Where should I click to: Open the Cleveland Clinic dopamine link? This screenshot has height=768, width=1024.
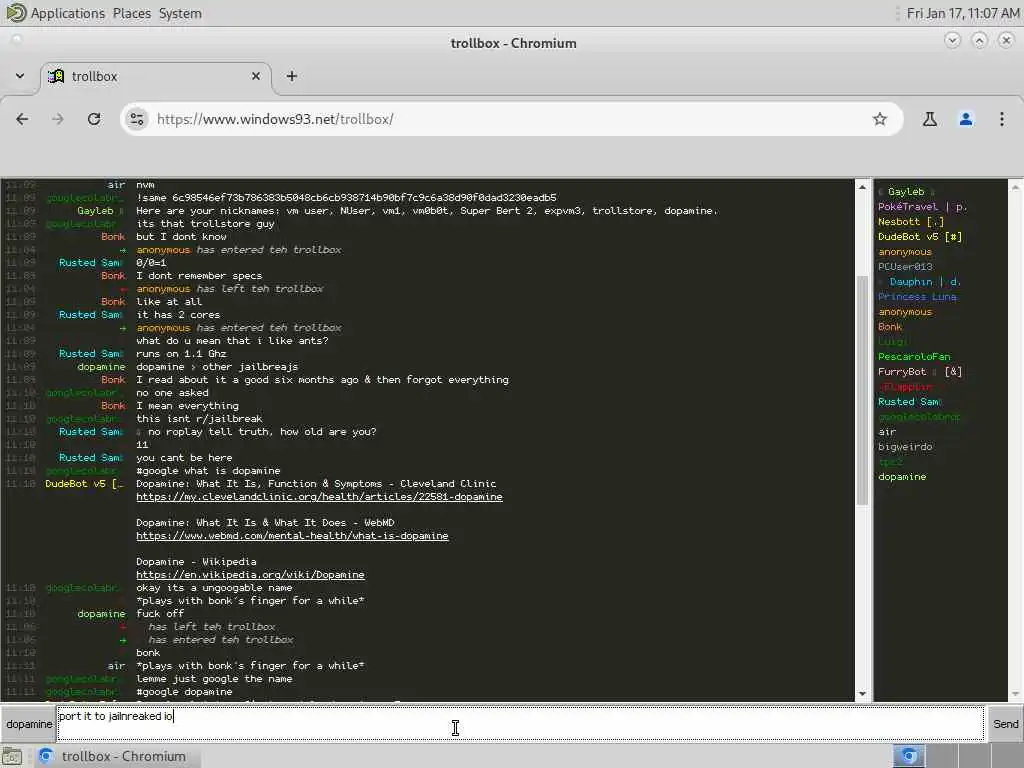click(319, 497)
